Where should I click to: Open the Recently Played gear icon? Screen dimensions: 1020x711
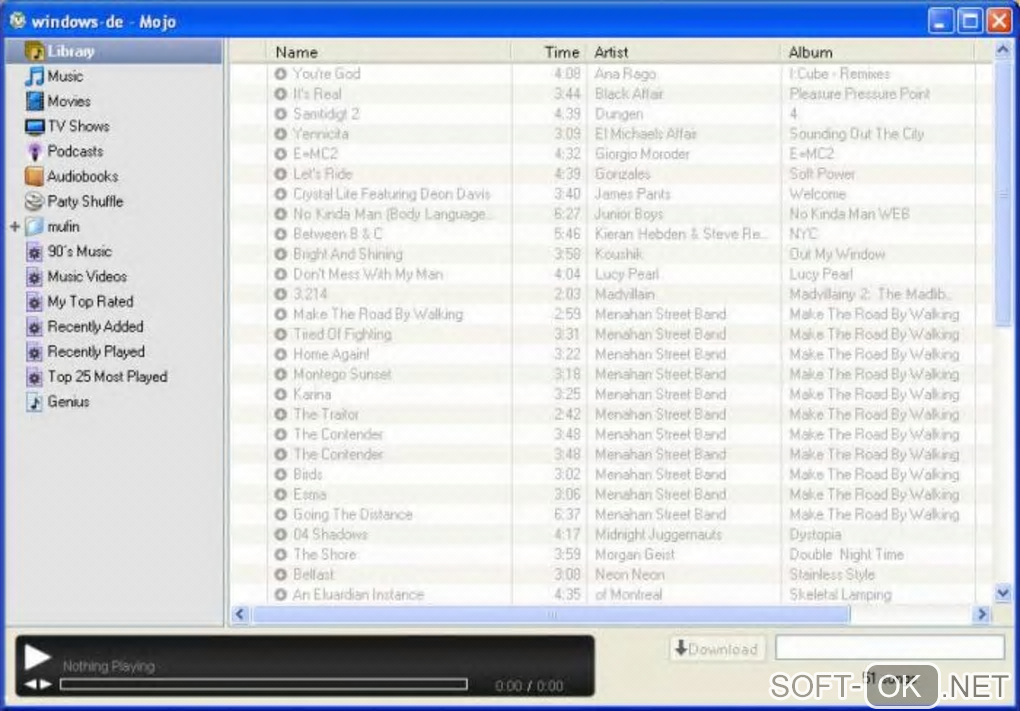(34, 352)
